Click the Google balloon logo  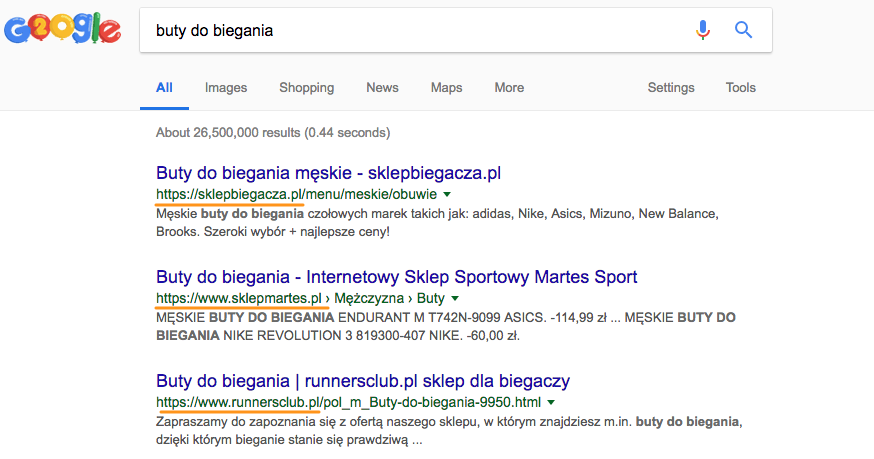(62, 28)
